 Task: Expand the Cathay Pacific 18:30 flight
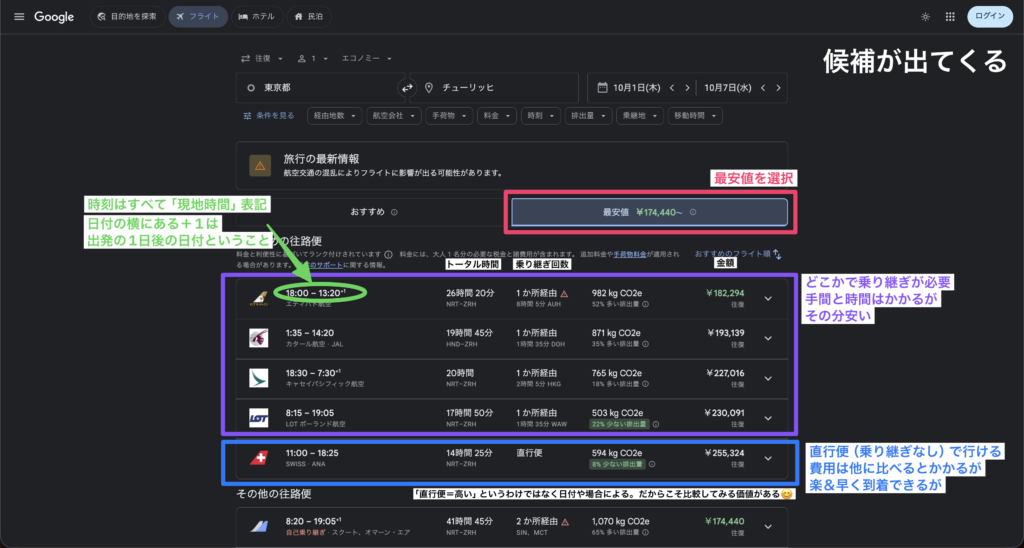(768, 378)
